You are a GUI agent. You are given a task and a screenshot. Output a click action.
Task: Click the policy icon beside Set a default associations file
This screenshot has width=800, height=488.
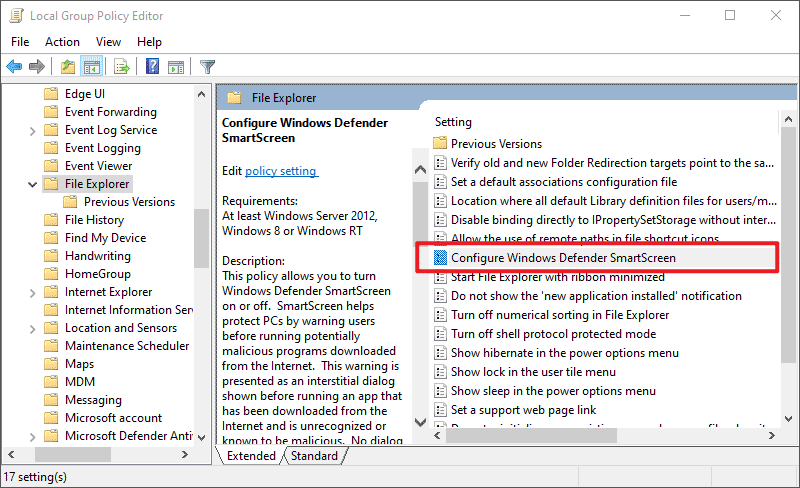coord(440,182)
